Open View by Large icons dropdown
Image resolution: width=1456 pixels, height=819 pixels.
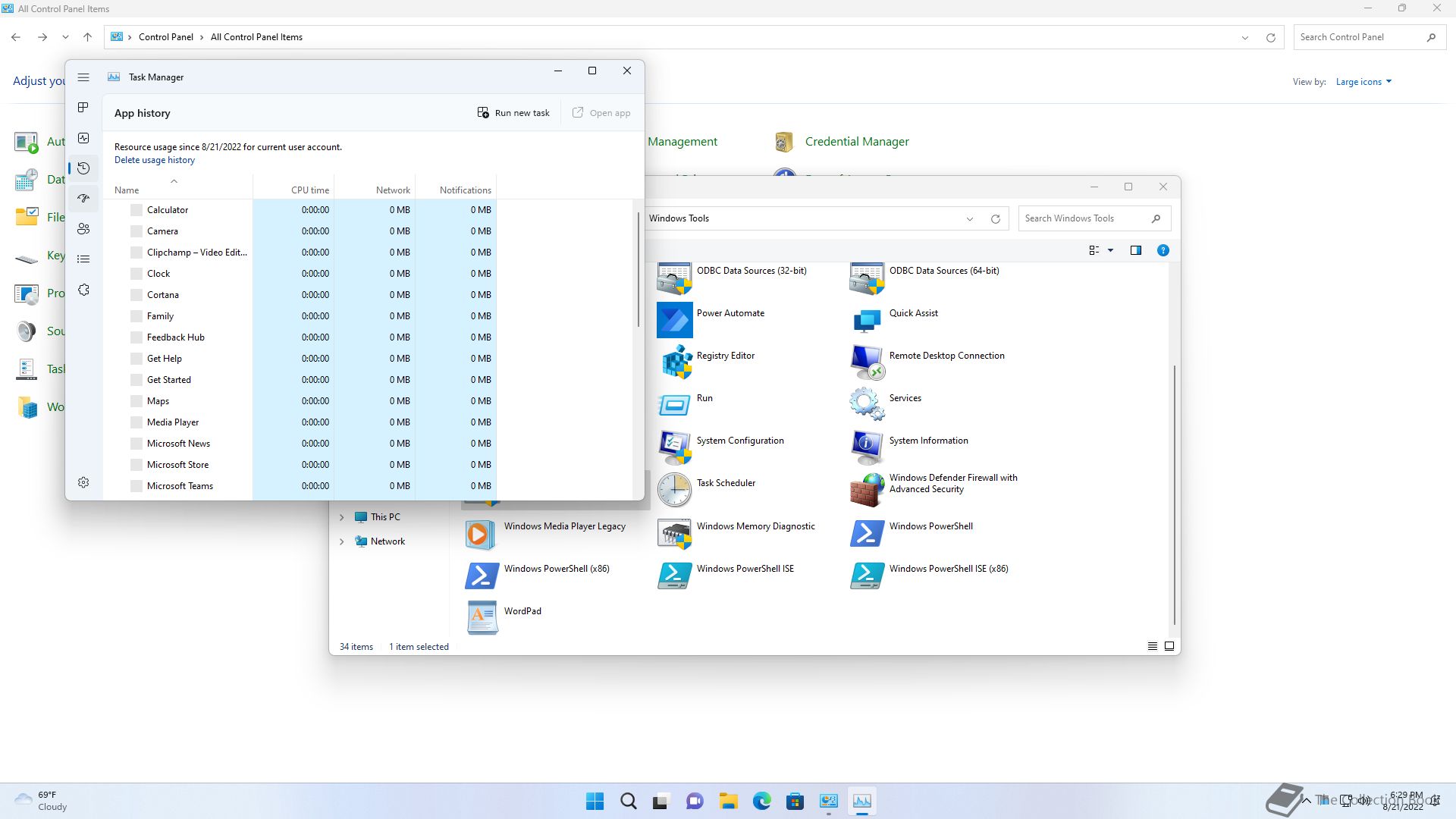(x=1363, y=82)
